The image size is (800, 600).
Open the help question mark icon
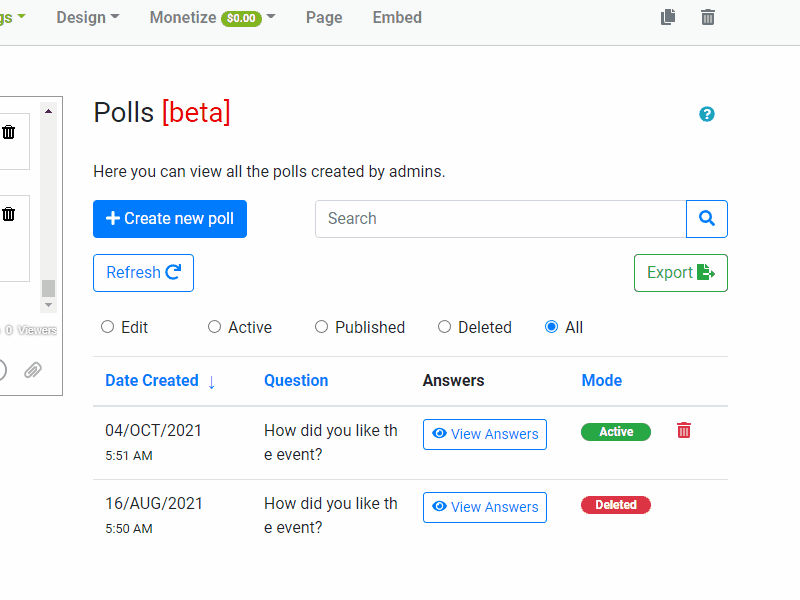707,114
